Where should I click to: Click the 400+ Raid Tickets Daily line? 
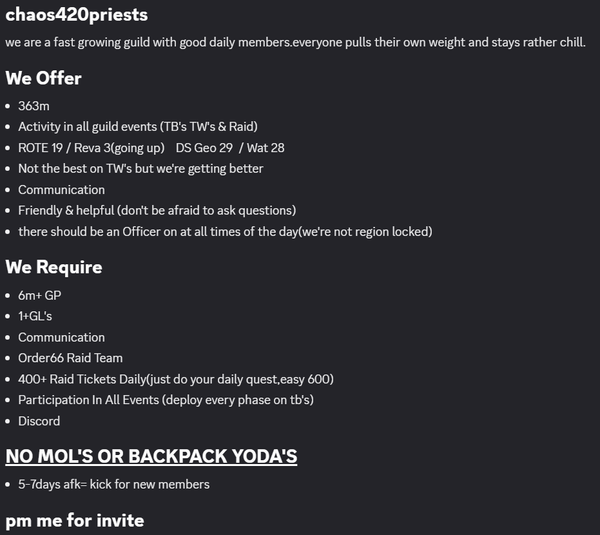(176, 379)
